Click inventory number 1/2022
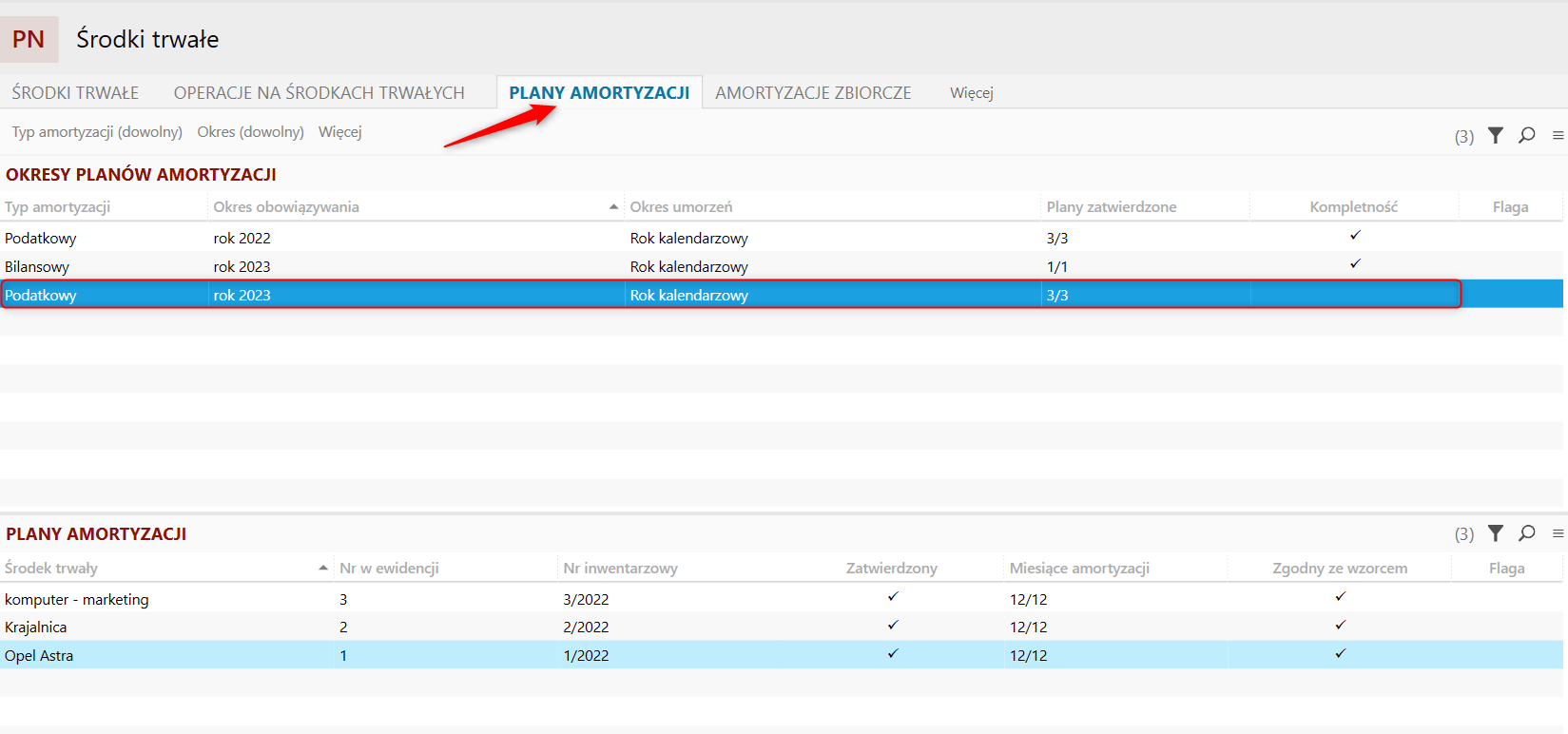Image resolution: width=1568 pixels, height=734 pixels. pyautogui.click(x=586, y=655)
